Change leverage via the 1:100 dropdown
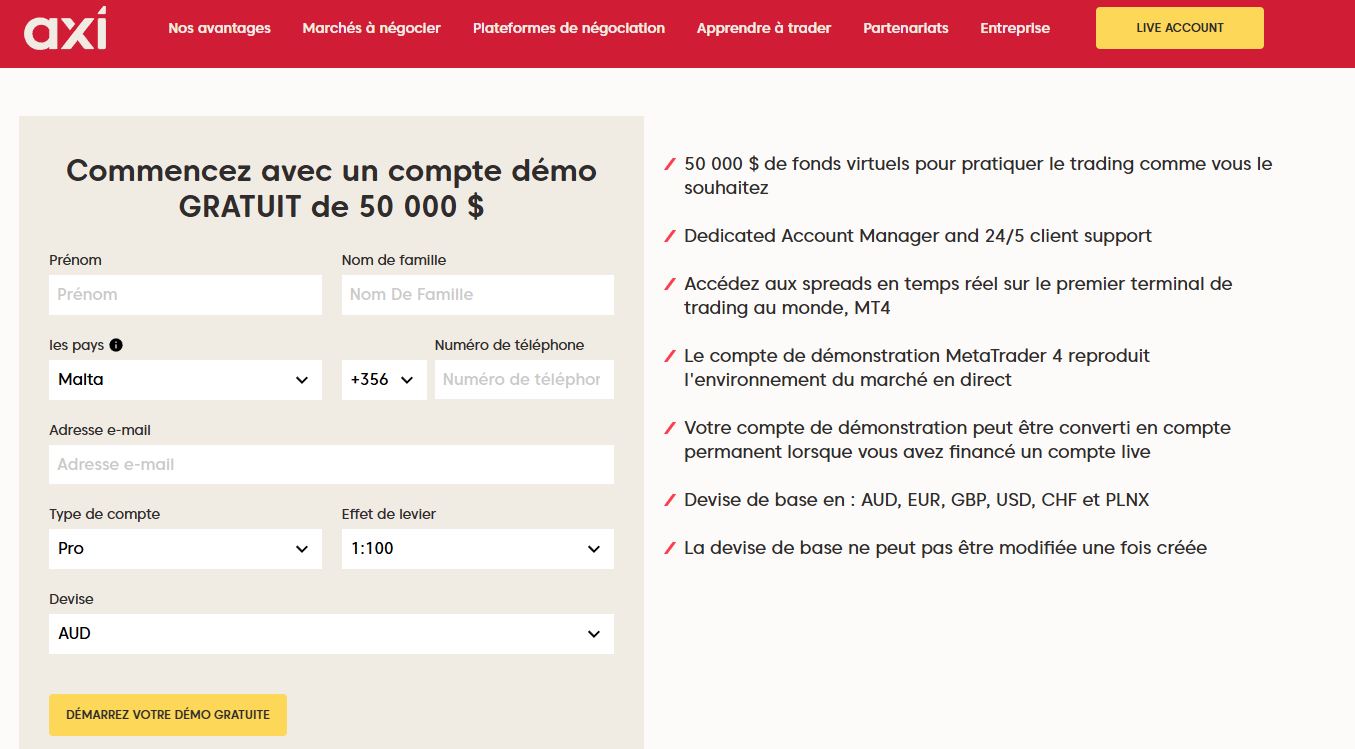The width and height of the screenshot is (1355, 749). 477,548
